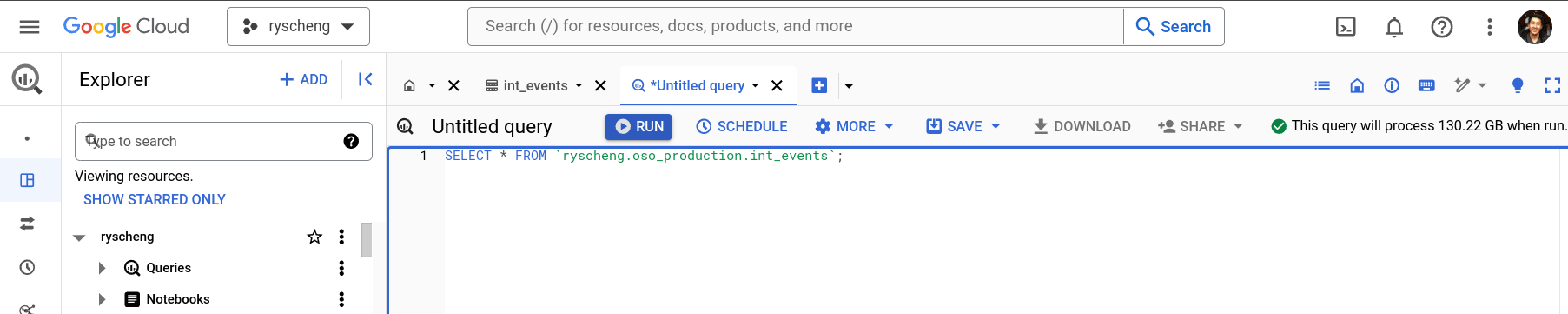Select the Queries tree item
This screenshot has width=1568, height=314.
[168, 268]
